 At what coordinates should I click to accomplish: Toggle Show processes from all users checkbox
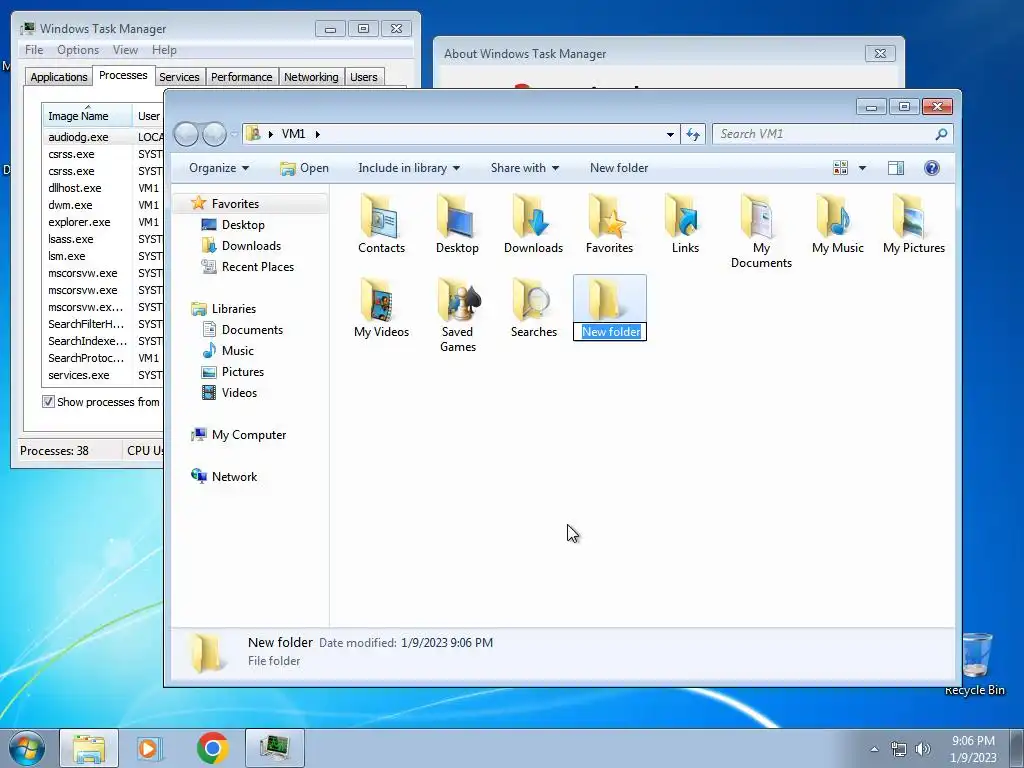[48, 402]
